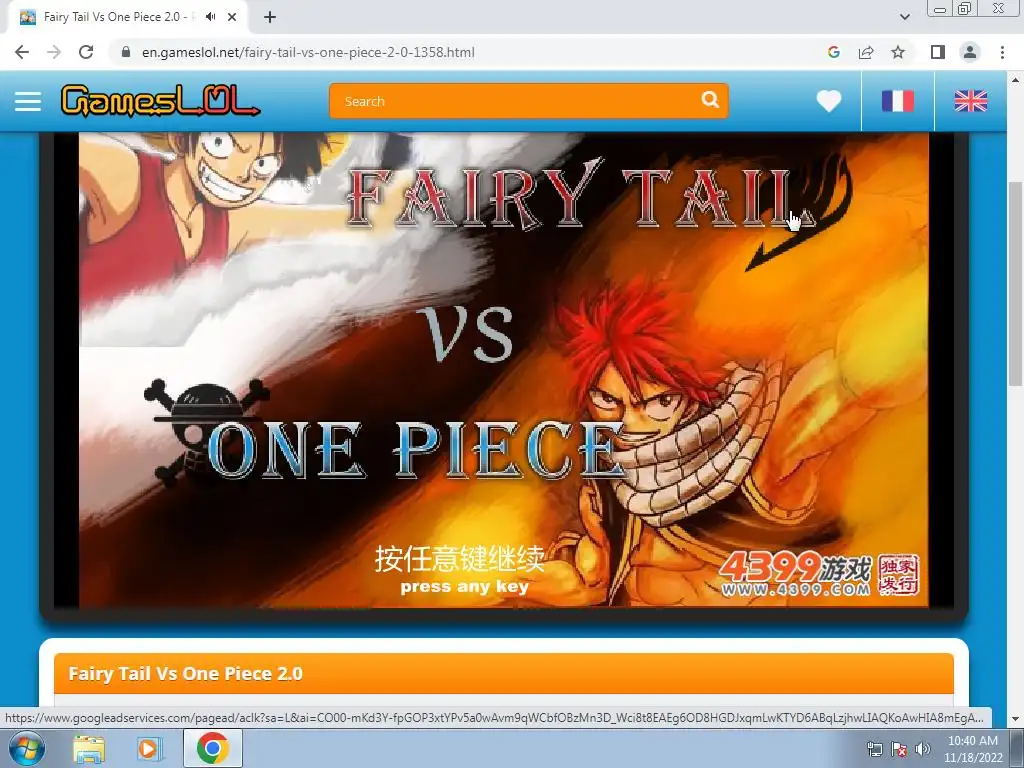Click the Chrome taskbar icon
This screenshot has height=768, width=1024.
pyautogui.click(x=212, y=748)
